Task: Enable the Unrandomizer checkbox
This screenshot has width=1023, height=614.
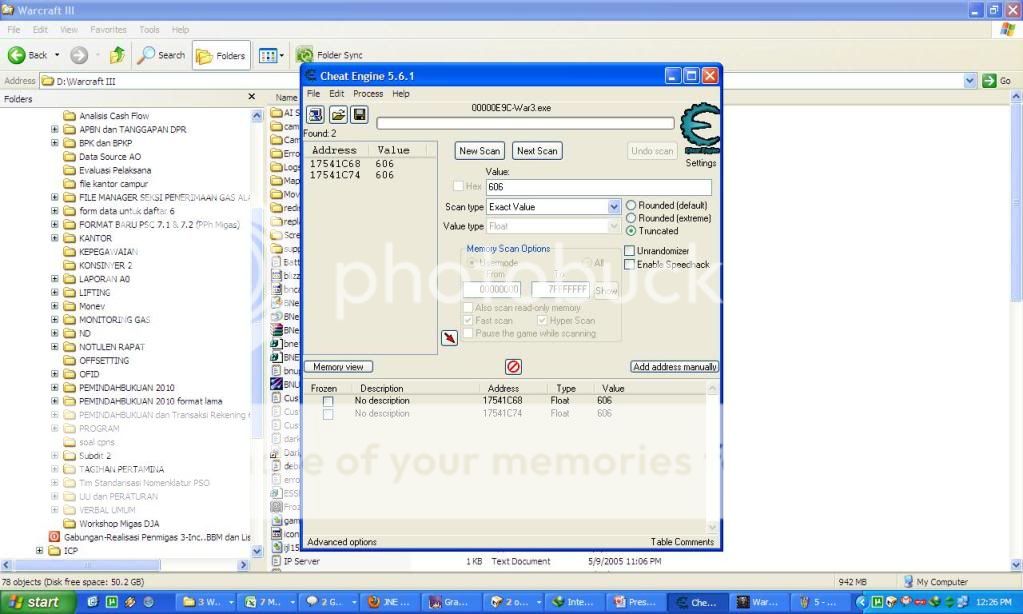Action: [x=629, y=251]
